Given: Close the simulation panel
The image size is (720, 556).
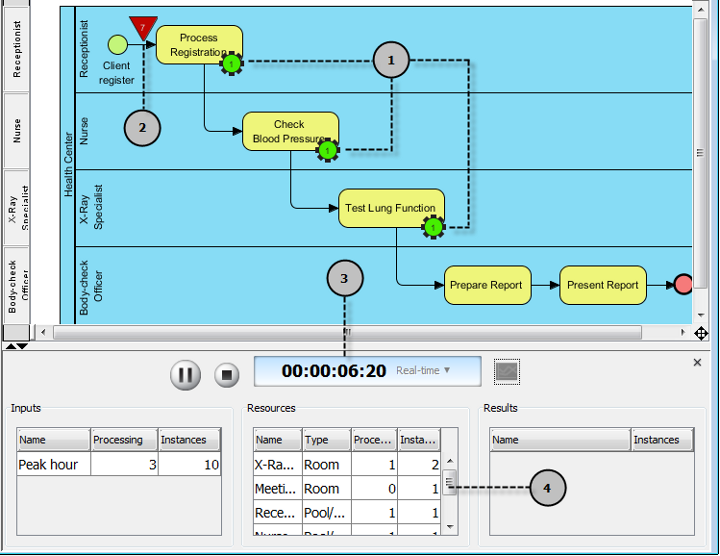Looking at the screenshot, I should [x=697, y=363].
